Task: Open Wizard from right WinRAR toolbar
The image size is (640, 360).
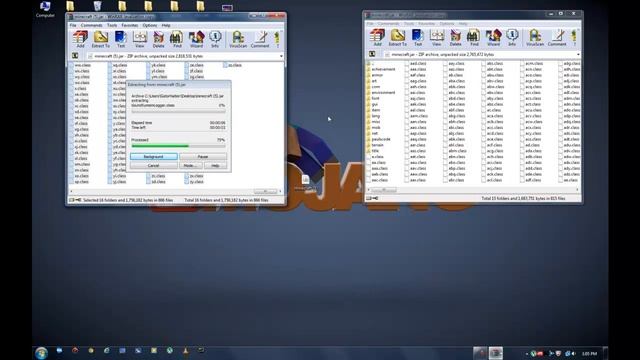Action: point(493,37)
